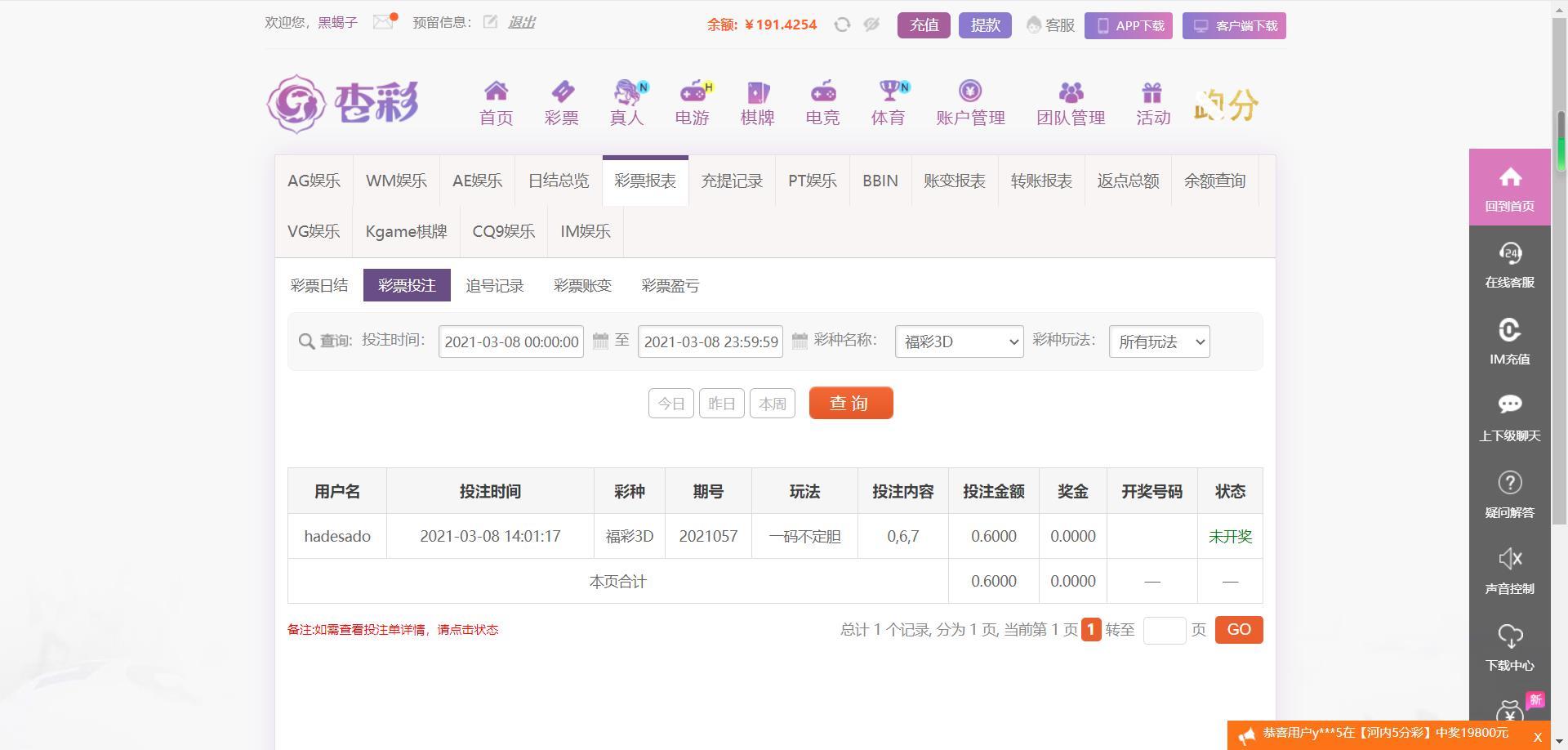Open 彩票账变 sub-tab
Image resolution: width=1568 pixels, height=750 pixels.
pyautogui.click(x=582, y=285)
